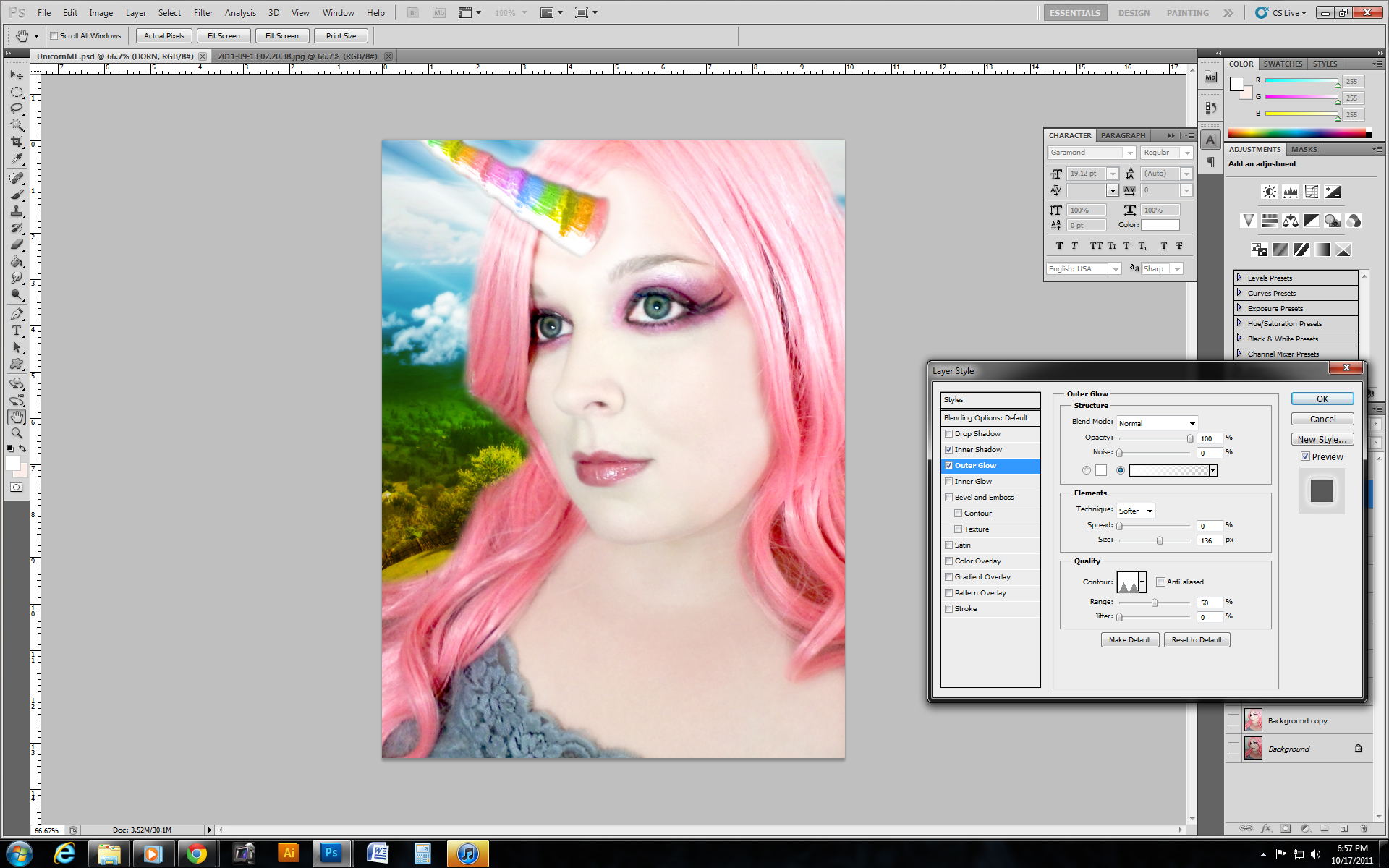The image size is (1389, 868).
Task: Select the Eyedropper tool
Action: coord(17,158)
